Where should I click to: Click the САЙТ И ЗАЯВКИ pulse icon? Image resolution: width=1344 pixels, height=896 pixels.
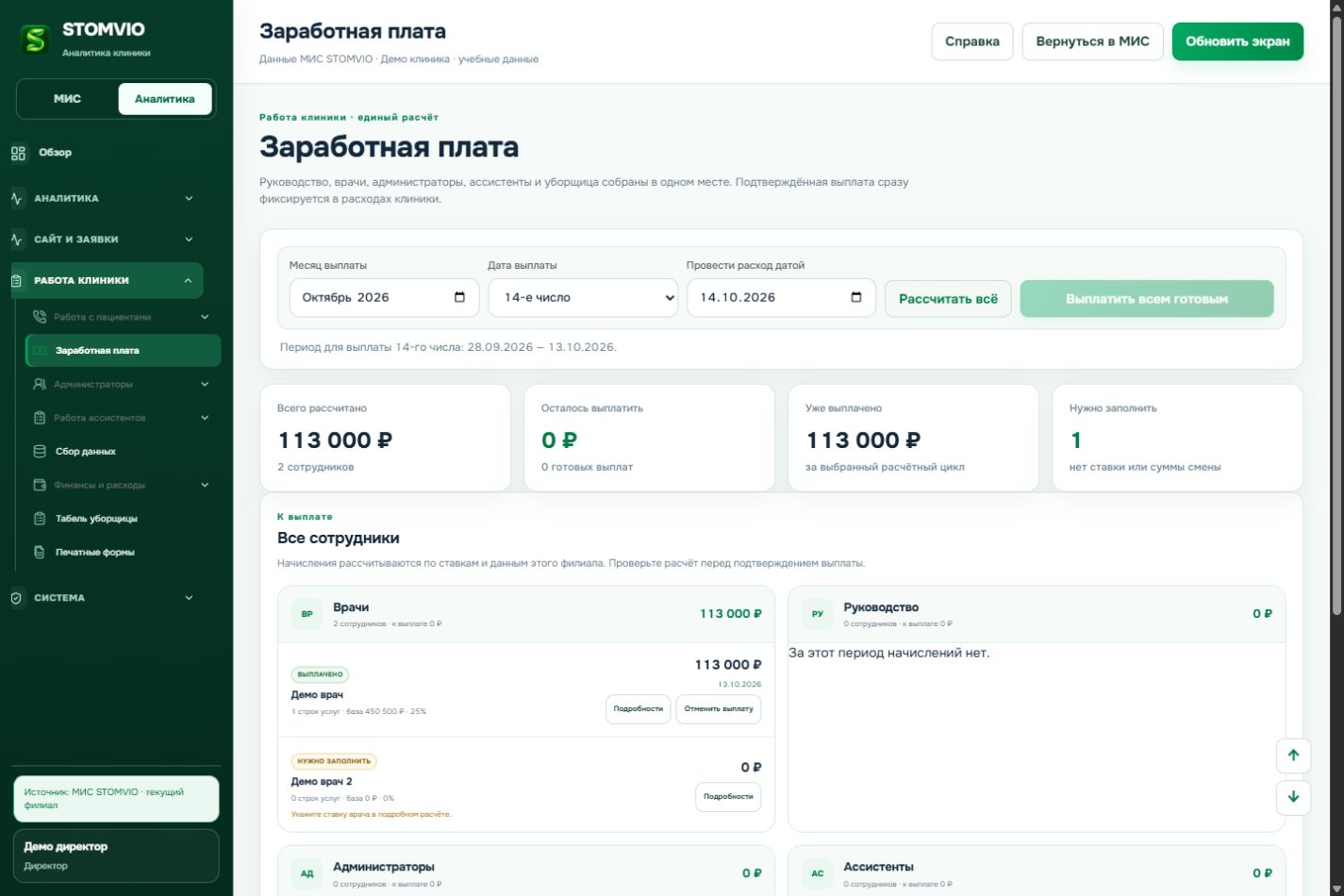pos(17,240)
